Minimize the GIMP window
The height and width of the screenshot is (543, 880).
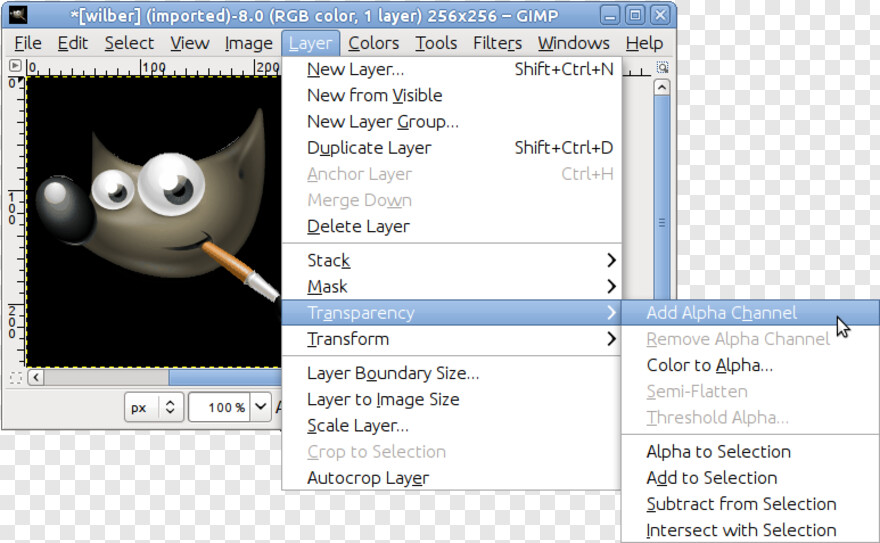[x=610, y=15]
